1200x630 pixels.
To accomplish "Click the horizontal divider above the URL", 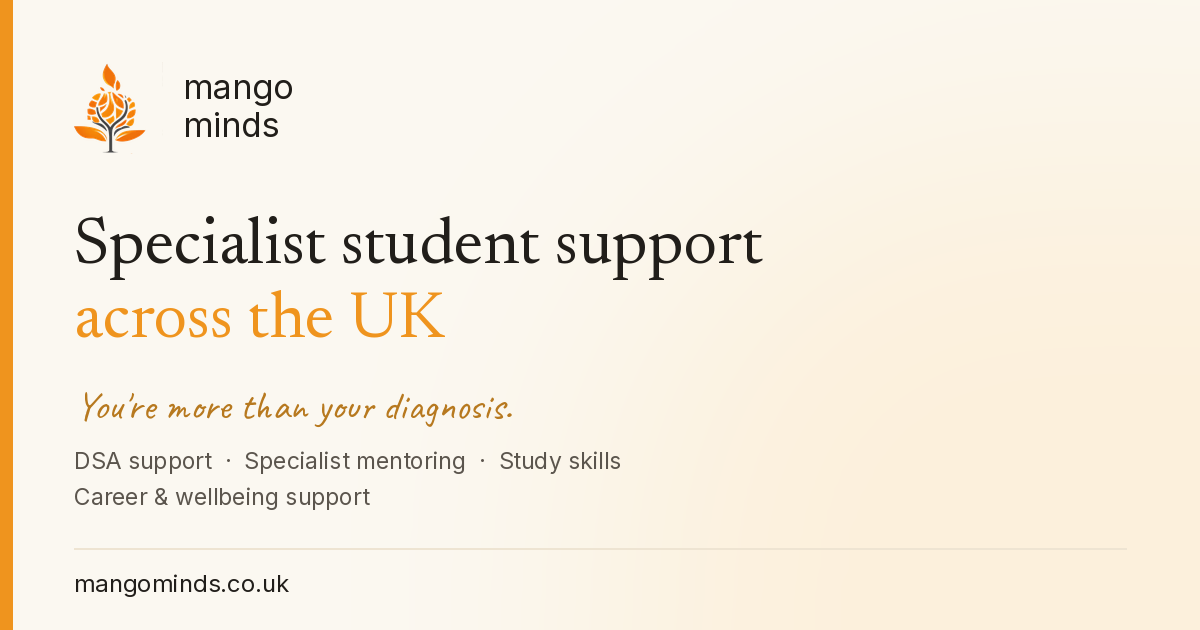I will click(600, 549).
